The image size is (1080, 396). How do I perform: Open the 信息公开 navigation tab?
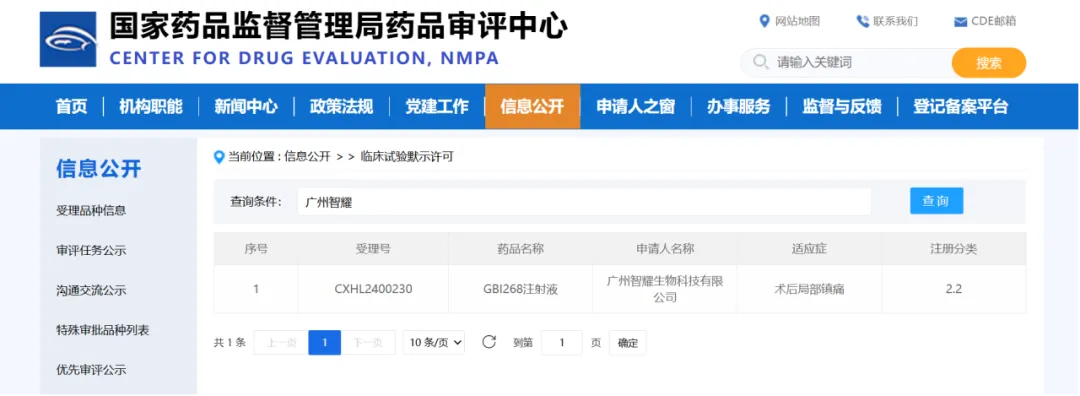point(532,107)
